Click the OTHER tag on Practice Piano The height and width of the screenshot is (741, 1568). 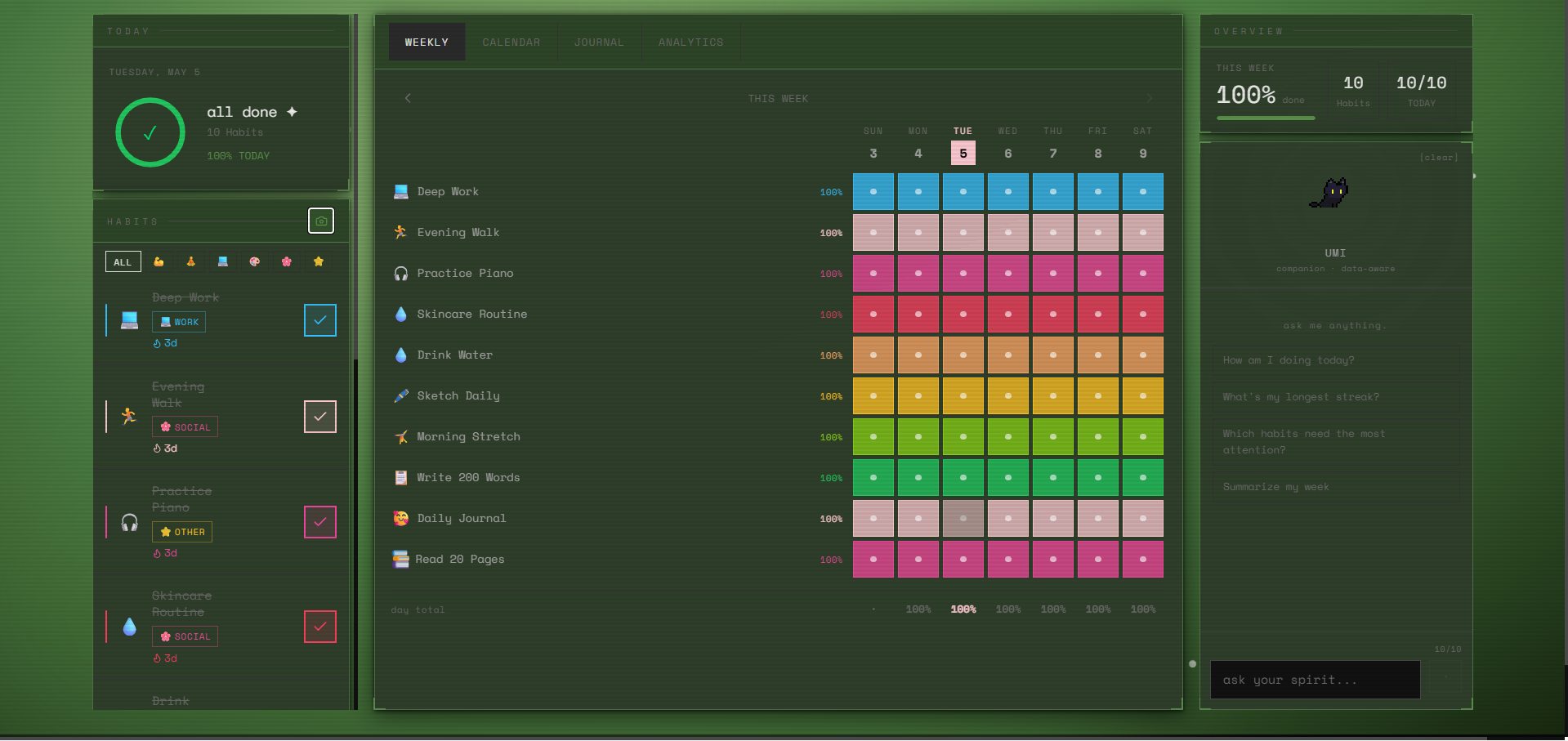point(182,532)
